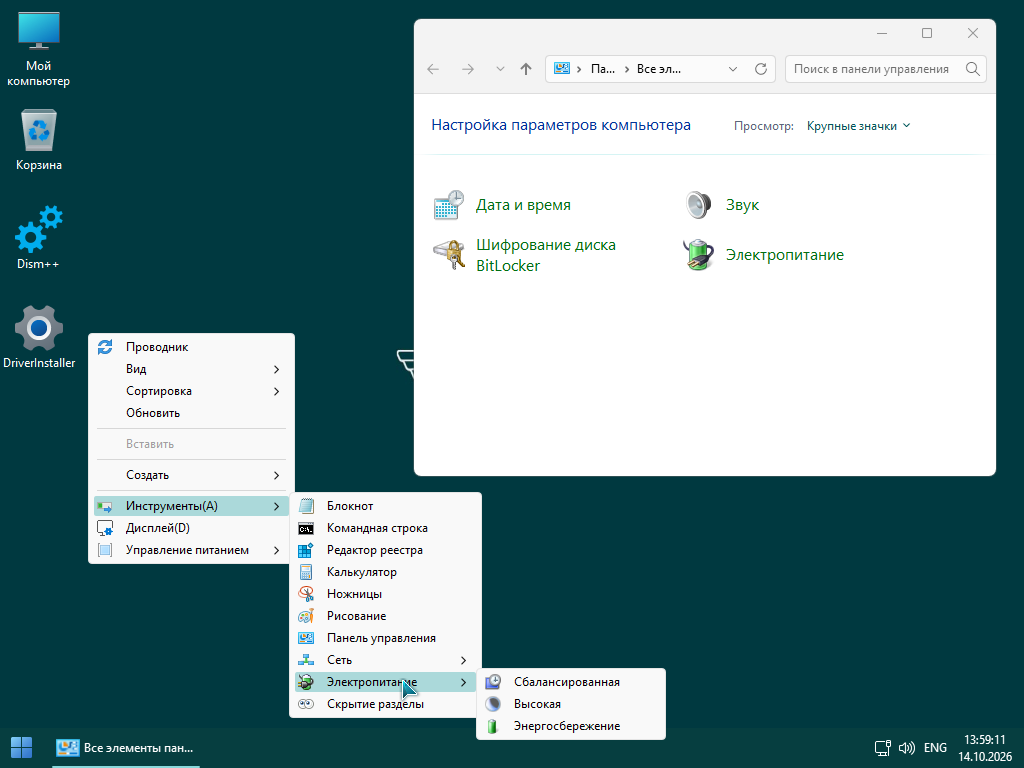The image size is (1024, 768).
Task: Open the recent locations chevron dropdown
Action: tap(500, 69)
